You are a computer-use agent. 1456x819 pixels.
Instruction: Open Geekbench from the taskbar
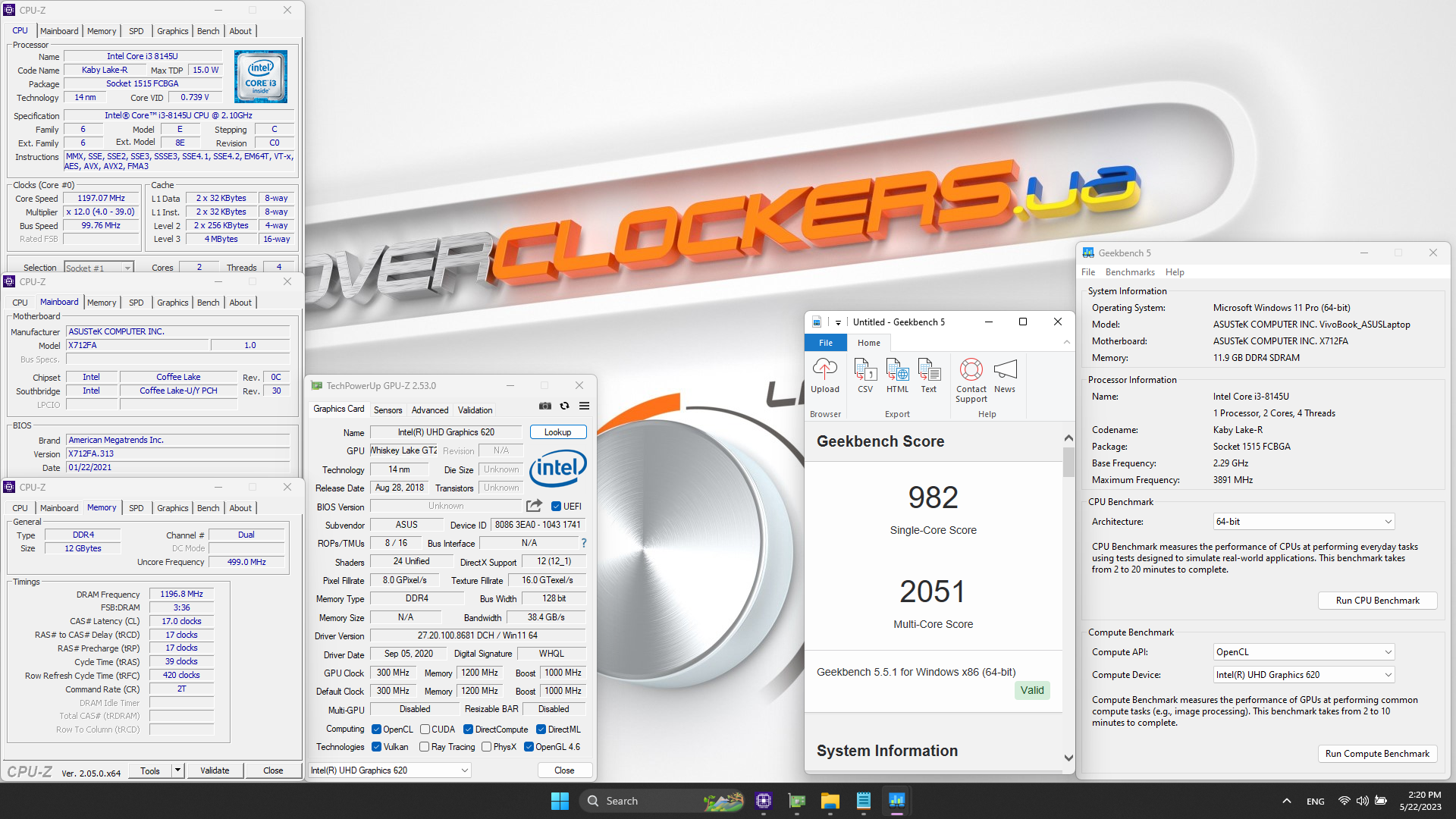tap(897, 801)
